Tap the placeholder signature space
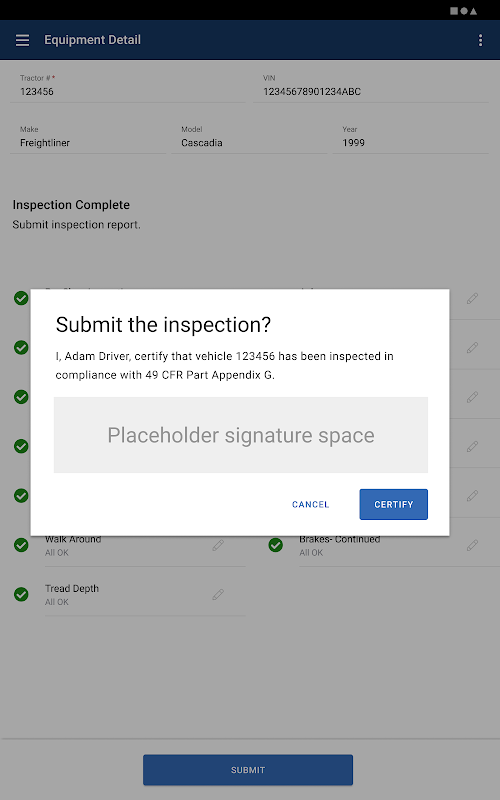This screenshot has width=500, height=800. click(241, 435)
